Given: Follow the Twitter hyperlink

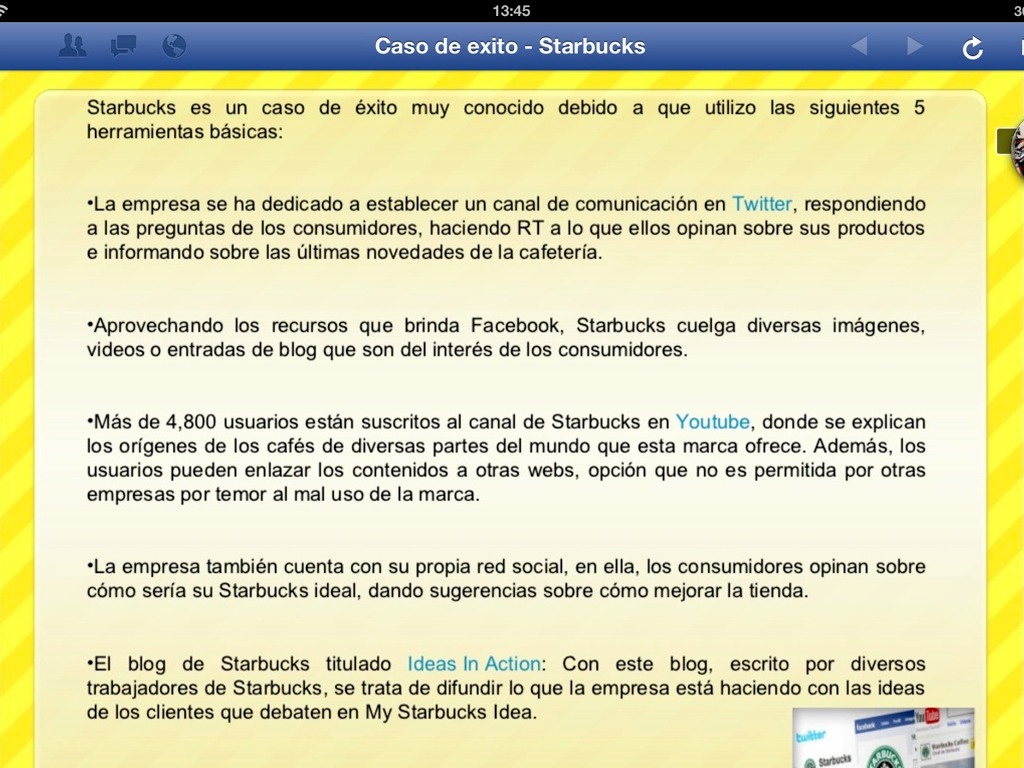Looking at the screenshot, I should (x=762, y=204).
